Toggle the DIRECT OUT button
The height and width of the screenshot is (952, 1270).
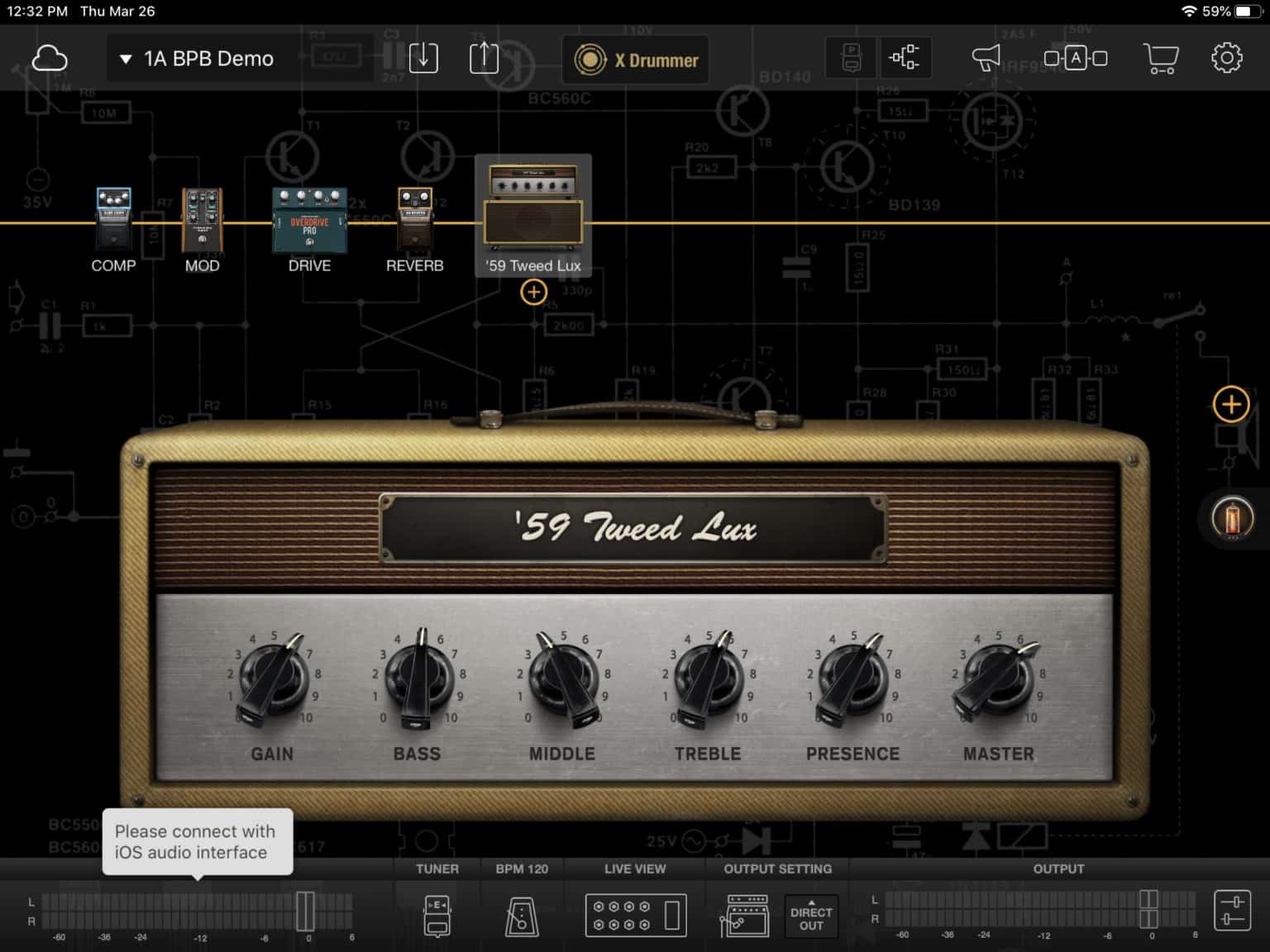click(x=811, y=916)
